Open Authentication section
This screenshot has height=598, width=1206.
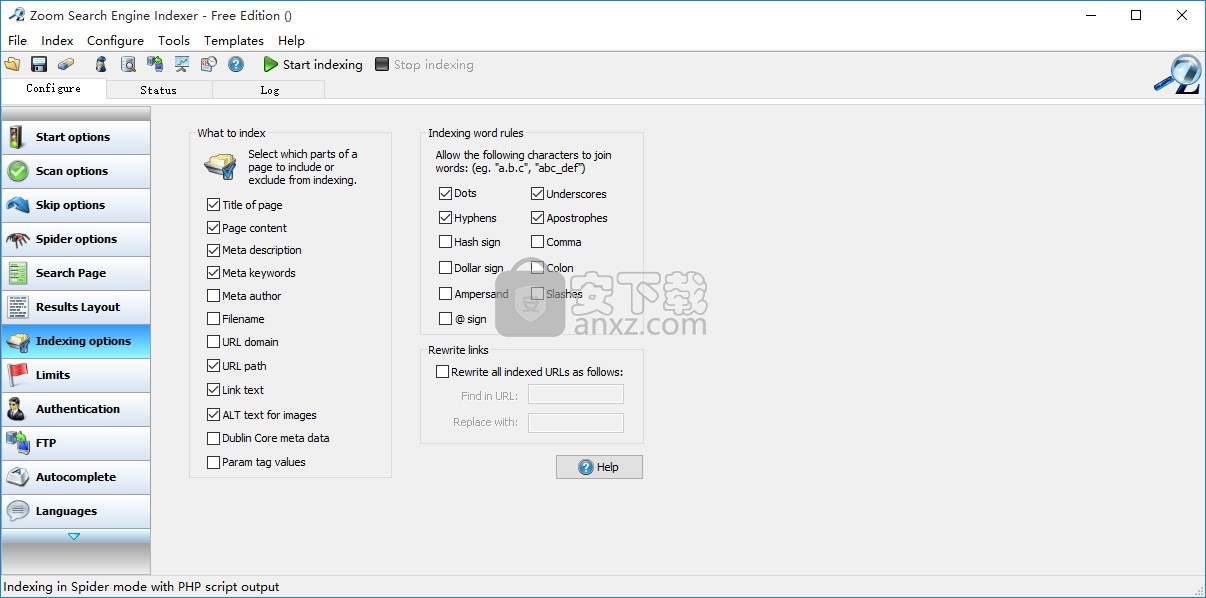click(x=76, y=409)
